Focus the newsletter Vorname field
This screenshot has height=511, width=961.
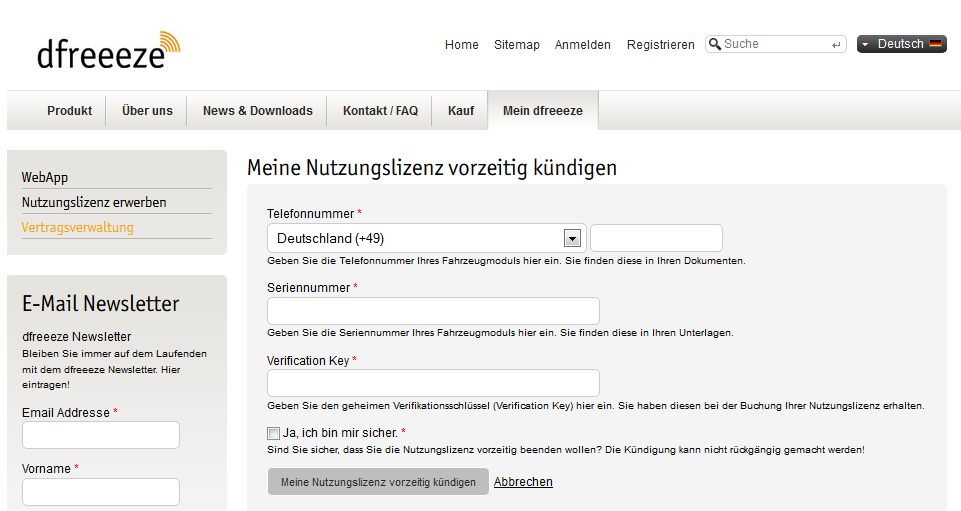101,492
